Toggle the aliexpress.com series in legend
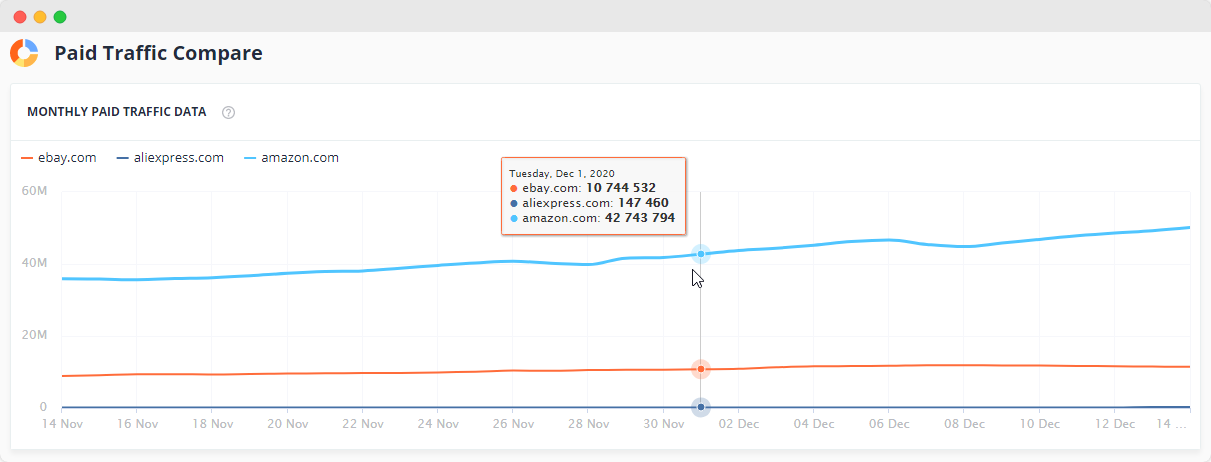 [x=170, y=157]
